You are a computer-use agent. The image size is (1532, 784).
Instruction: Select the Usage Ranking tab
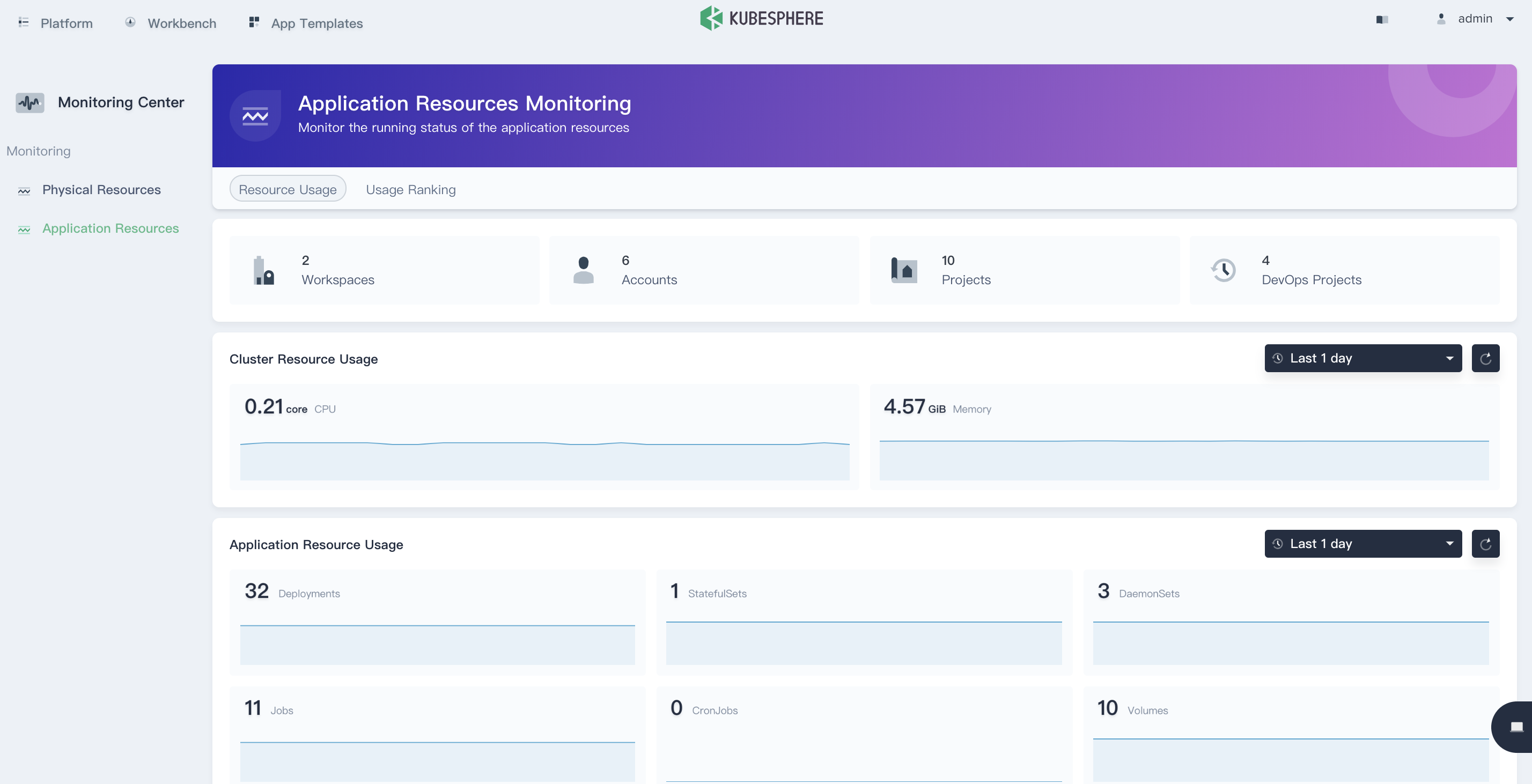(x=411, y=188)
